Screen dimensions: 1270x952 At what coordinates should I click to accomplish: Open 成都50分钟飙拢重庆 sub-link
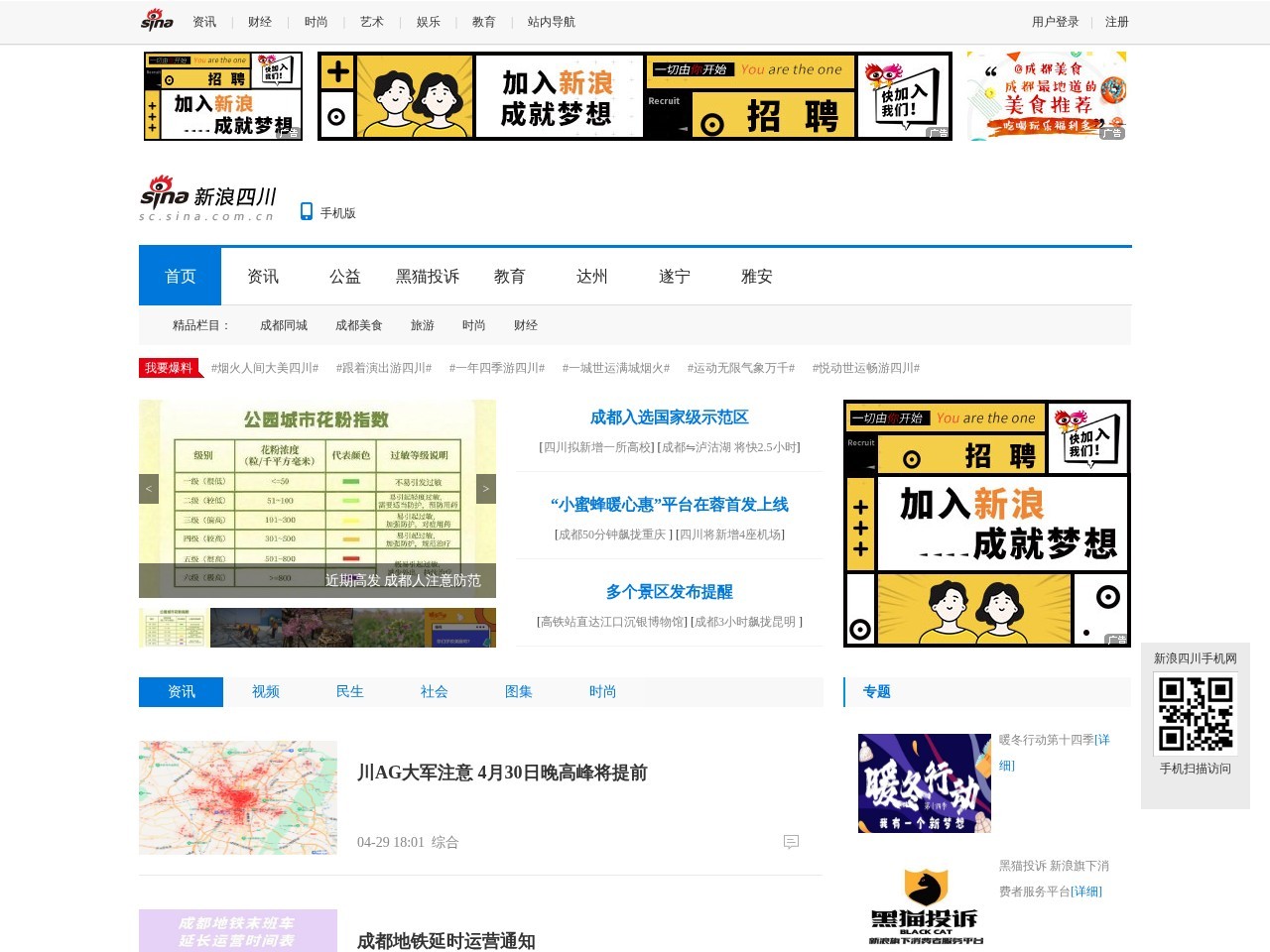(x=612, y=535)
